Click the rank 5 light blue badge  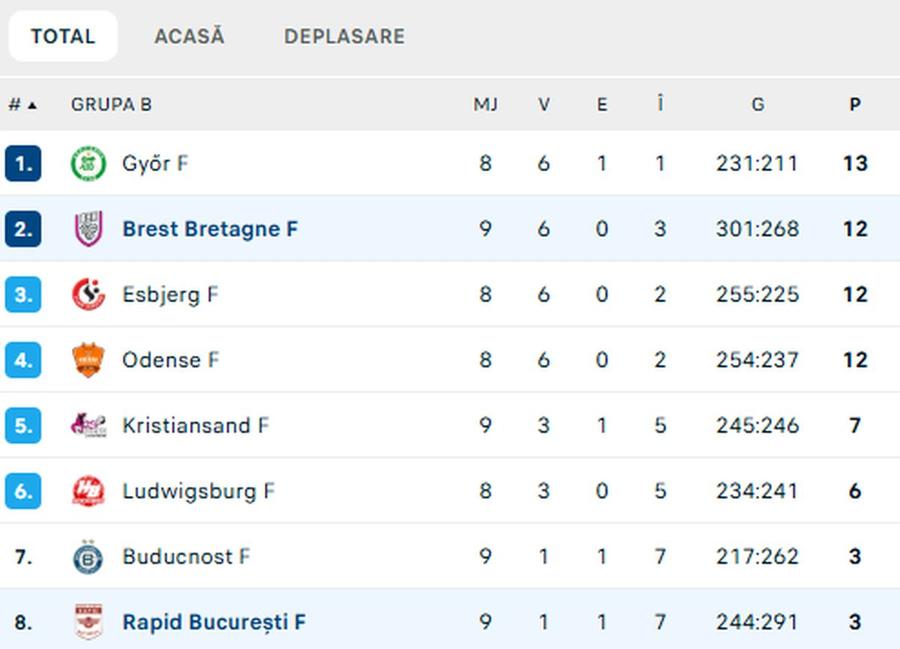coord(23,425)
